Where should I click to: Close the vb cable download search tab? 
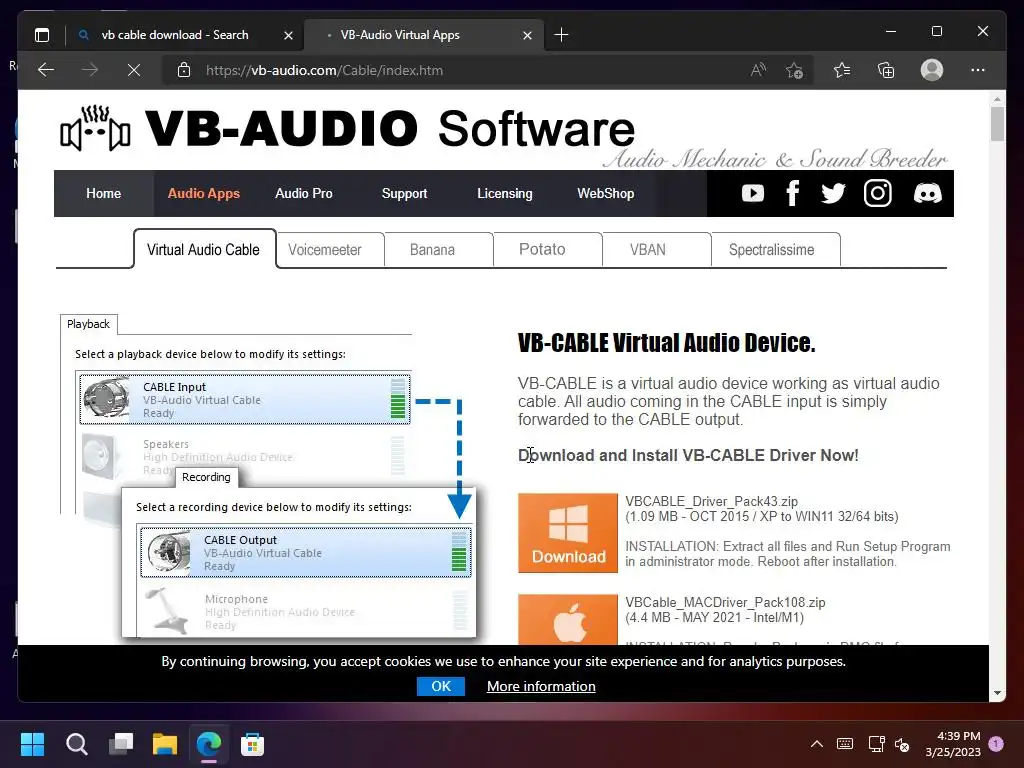288,35
